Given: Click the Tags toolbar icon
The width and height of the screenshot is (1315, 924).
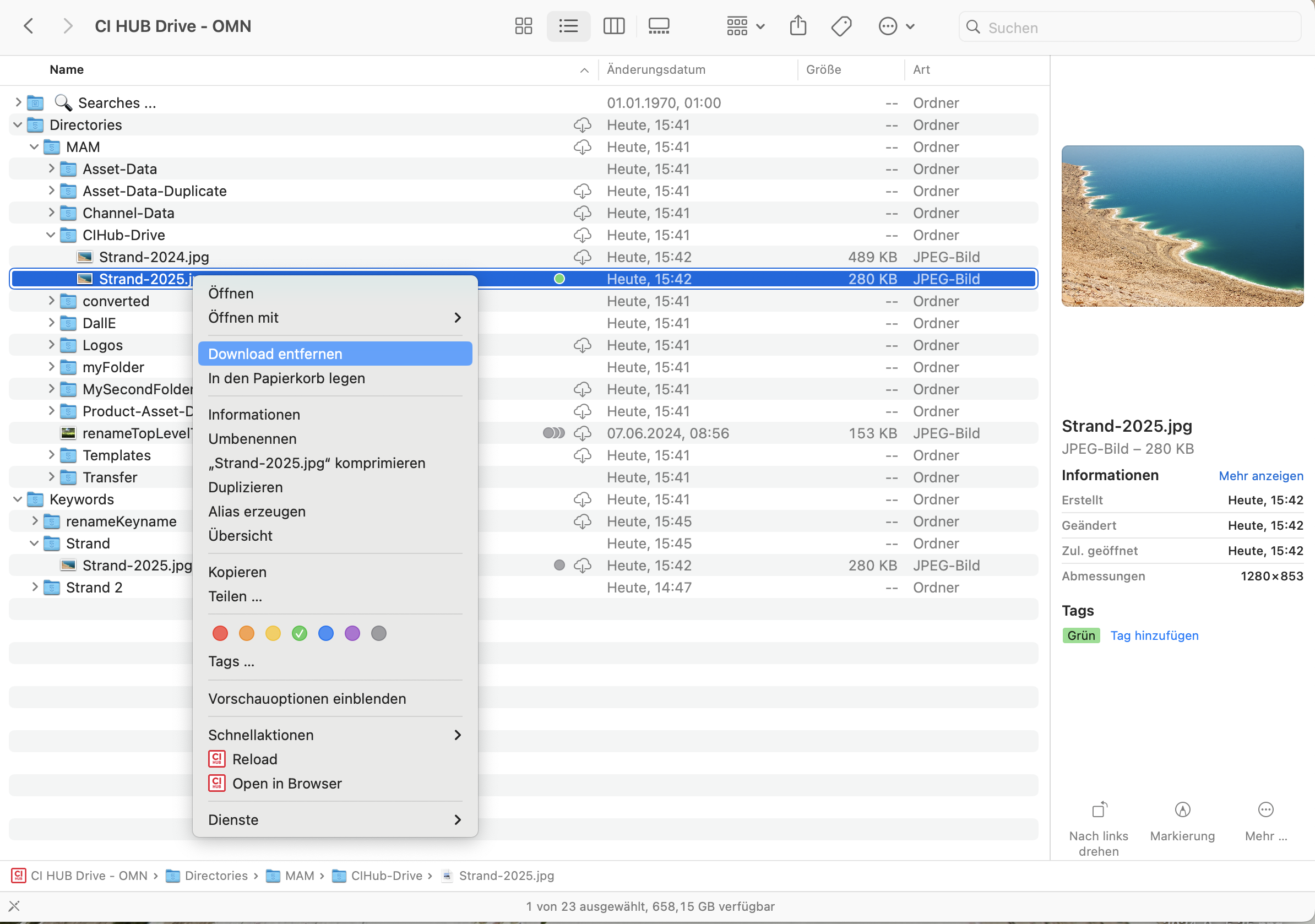Looking at the screenshot, I should [x=840, y=26].
